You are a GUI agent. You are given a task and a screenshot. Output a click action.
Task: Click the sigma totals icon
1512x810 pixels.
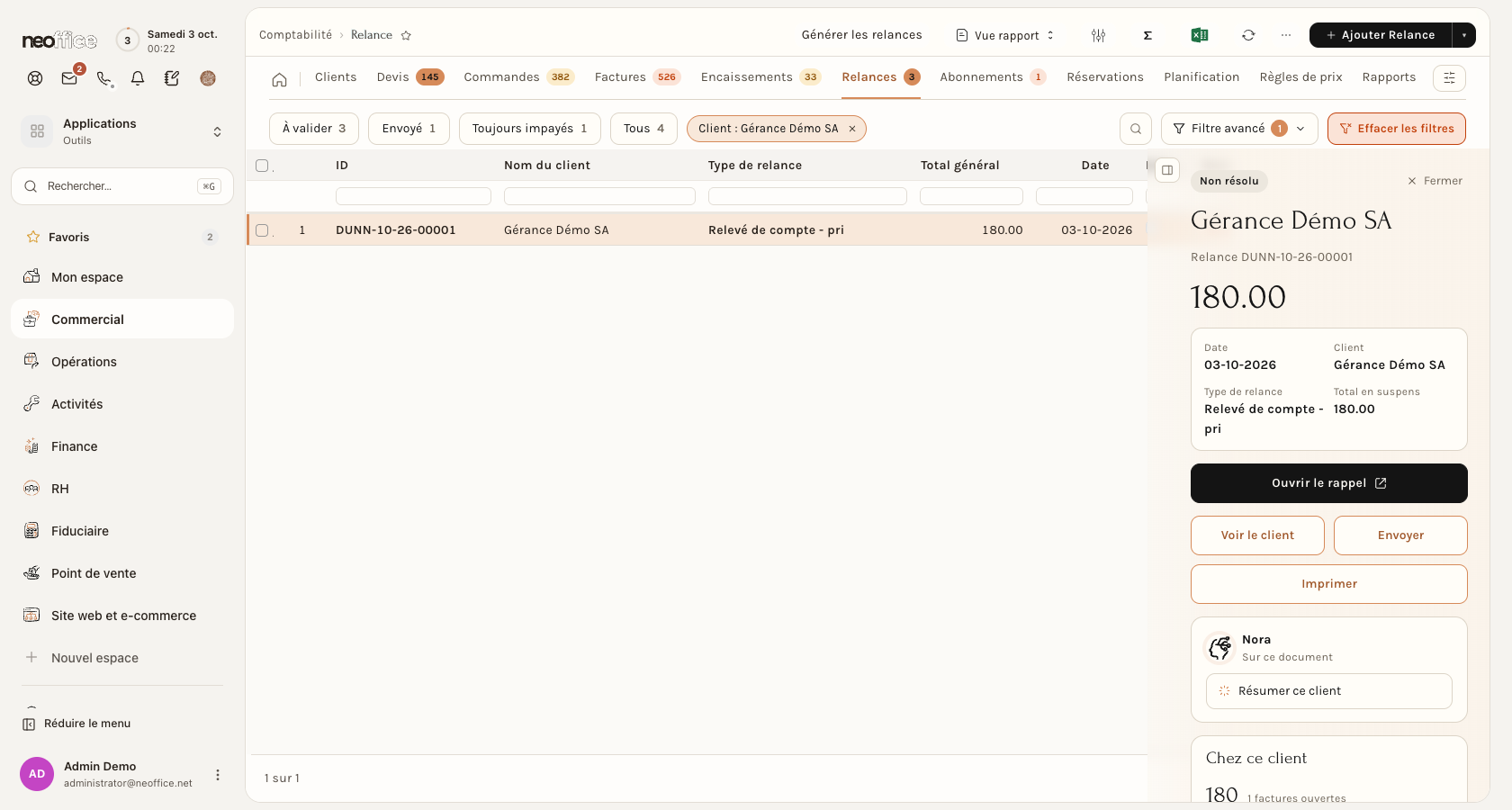pyautogui.click(x=1147, y=35)
